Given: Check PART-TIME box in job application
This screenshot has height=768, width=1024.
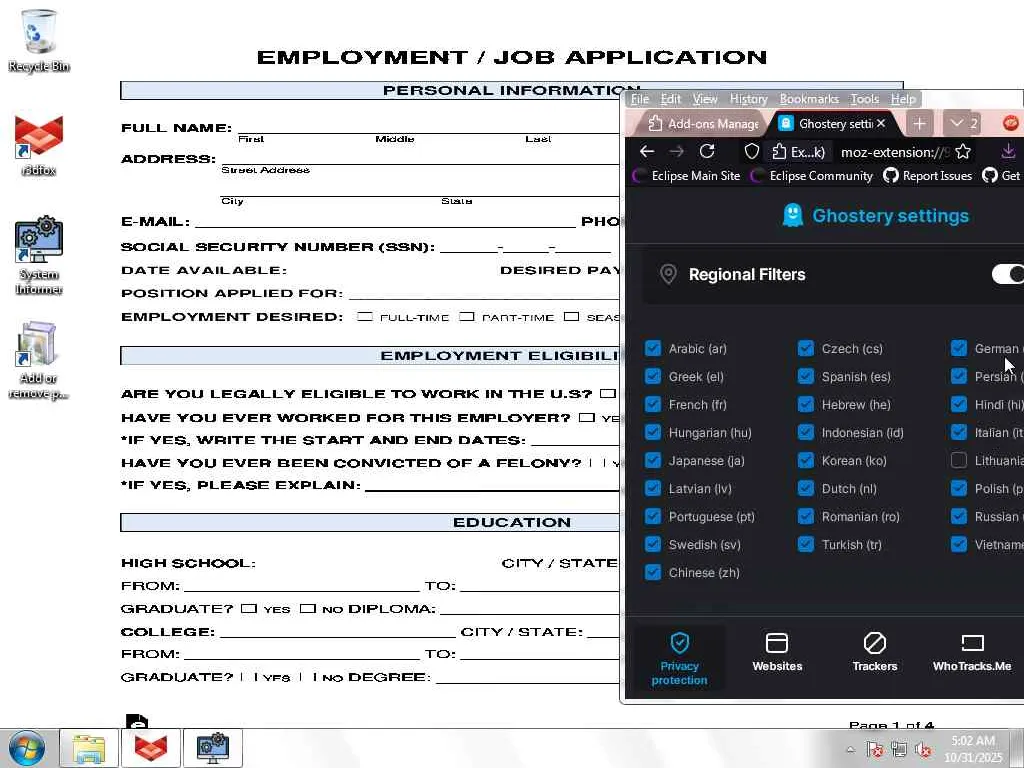Looking at the screenshot, I should (x=466, y=317).
